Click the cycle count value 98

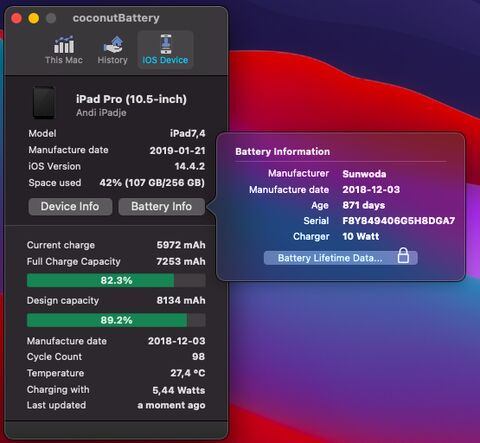point(199,356)
